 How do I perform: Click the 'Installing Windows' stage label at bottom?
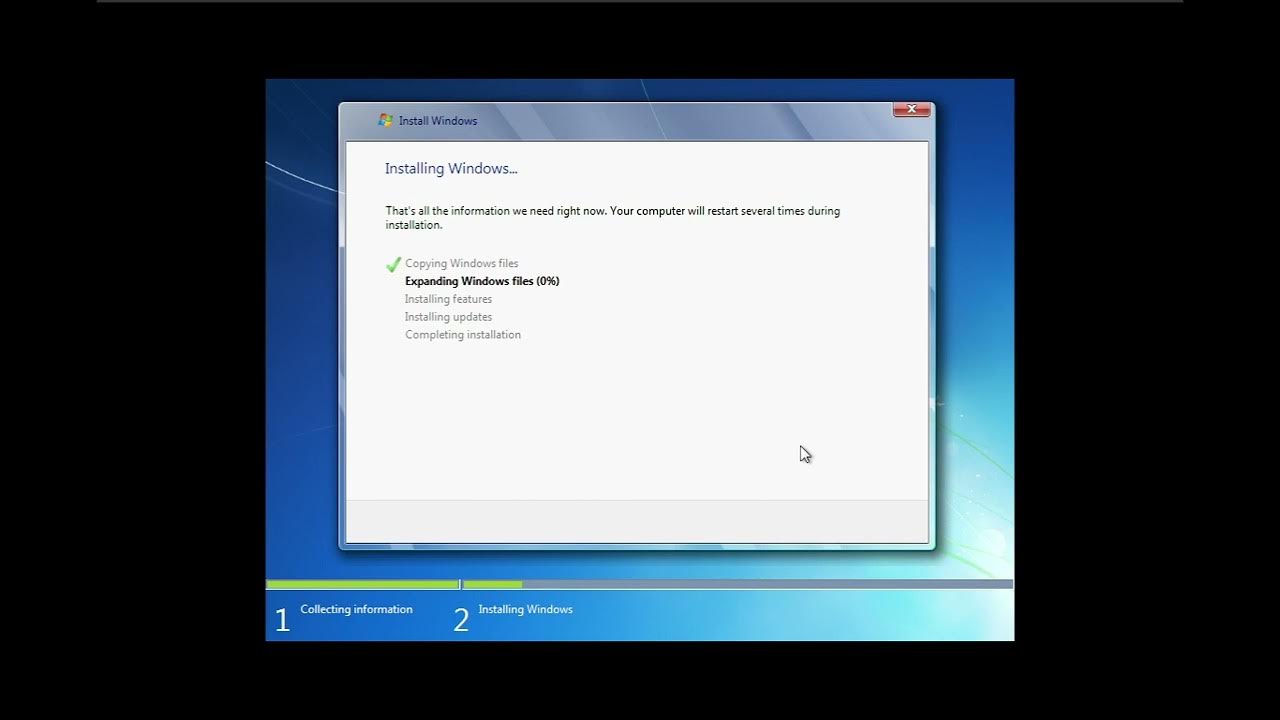click(525, 609)
